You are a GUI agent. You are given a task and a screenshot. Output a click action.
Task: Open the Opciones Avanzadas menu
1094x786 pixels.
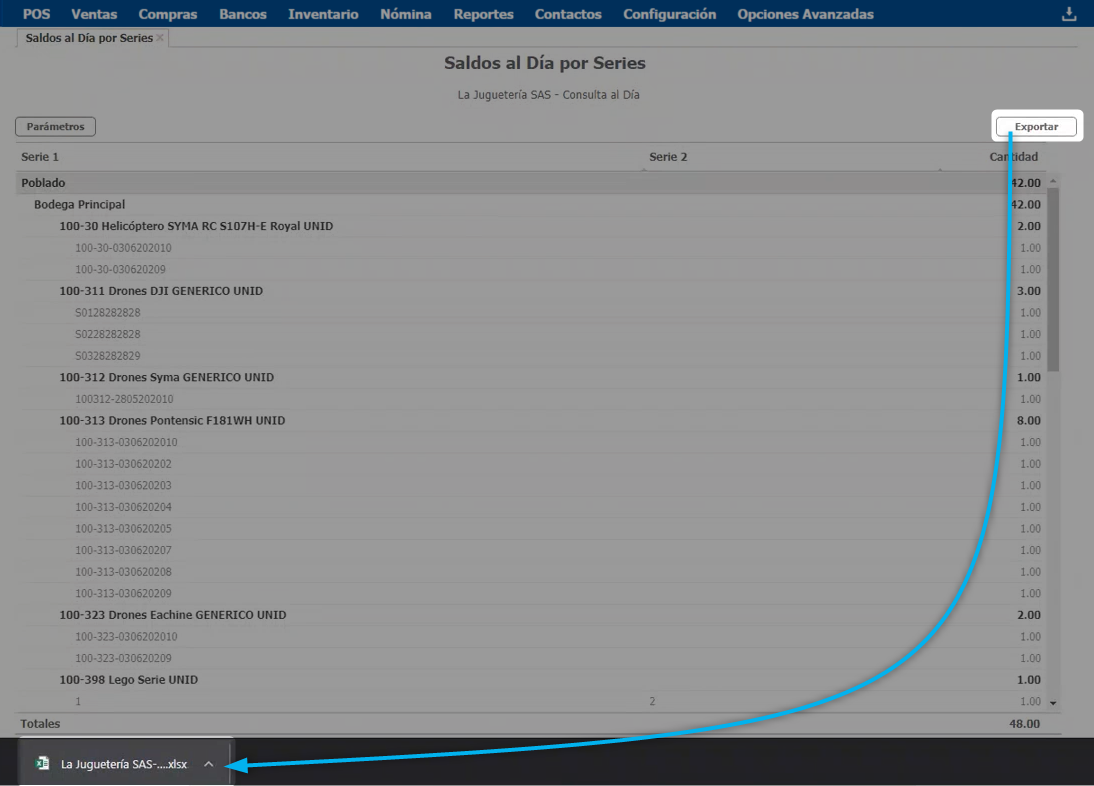pos(805,14)
